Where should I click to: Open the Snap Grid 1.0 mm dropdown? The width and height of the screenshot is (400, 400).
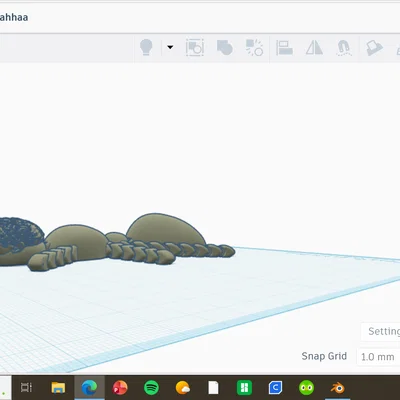(378, 357)
